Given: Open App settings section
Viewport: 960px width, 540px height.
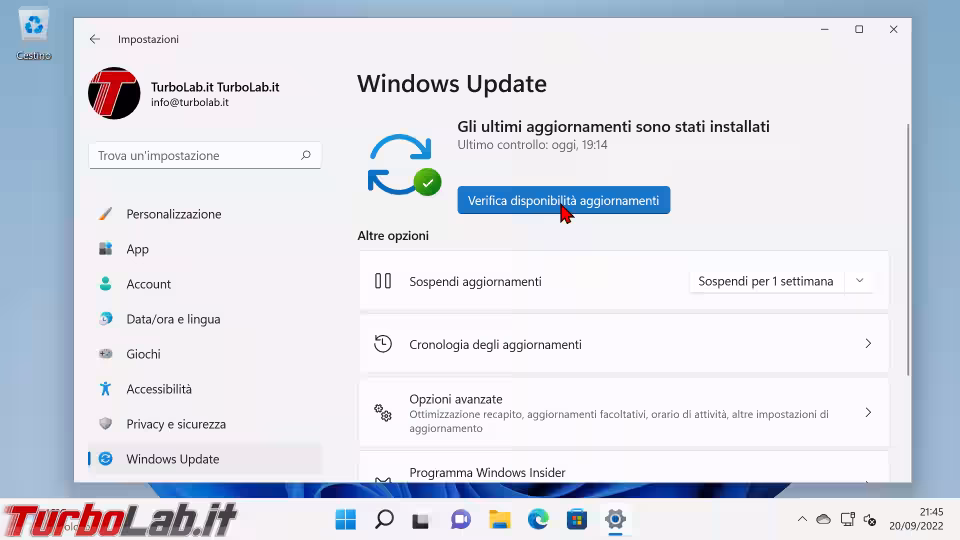Looking at the screenshot, I should click(205, 249).
